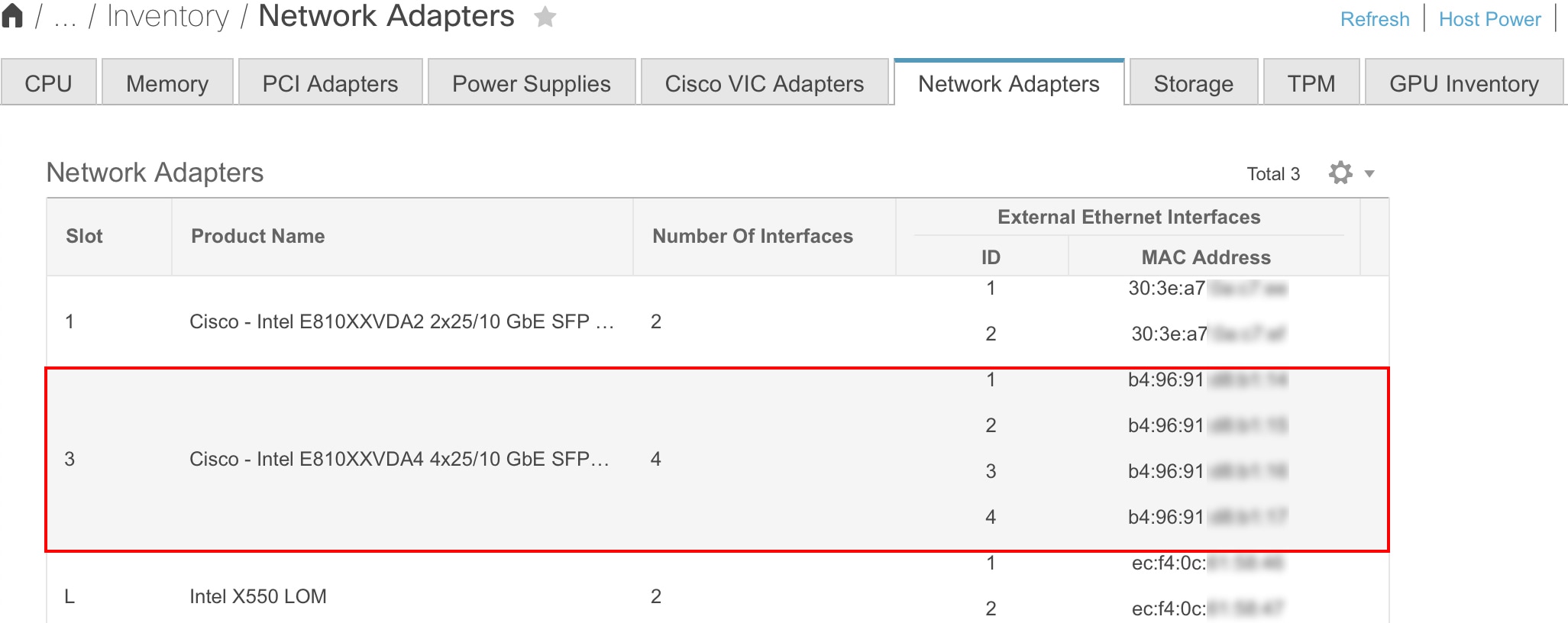Image resolution: width=1568 pixels, height=623 pixels.
Task: Switch to the CPU tab
Action: click(x=48, y=82)
